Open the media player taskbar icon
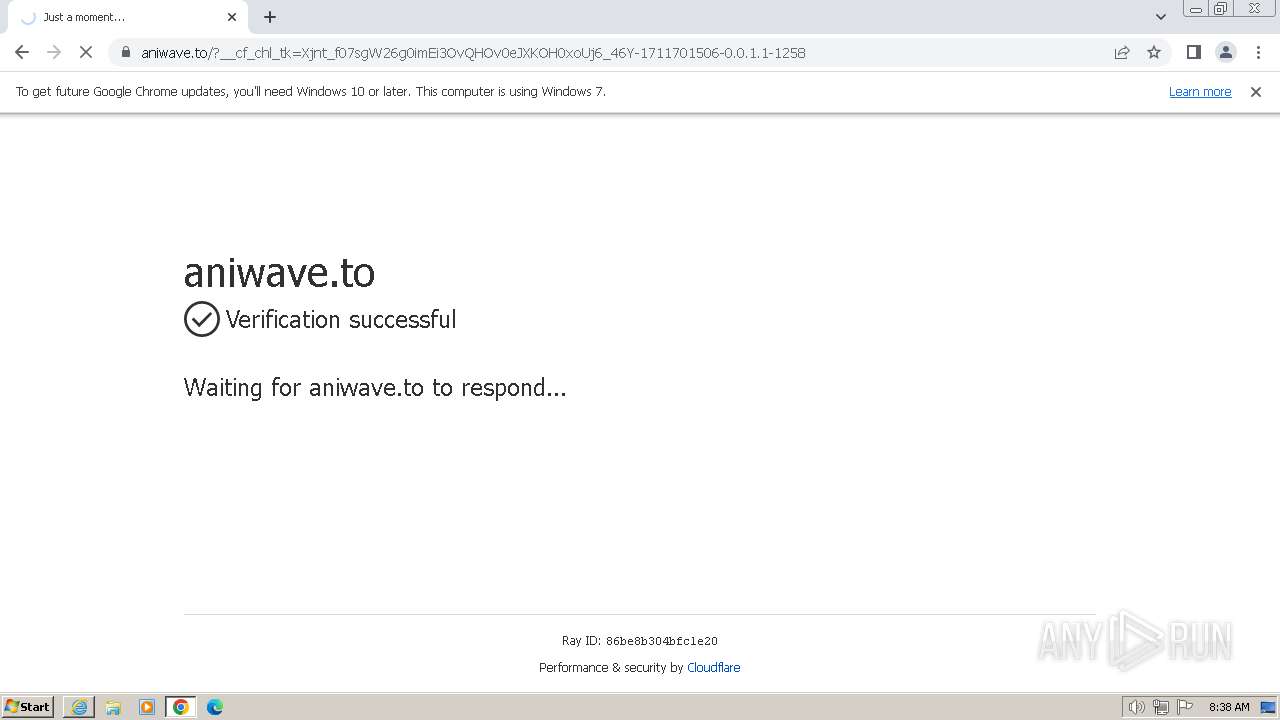 pos(147,707)
